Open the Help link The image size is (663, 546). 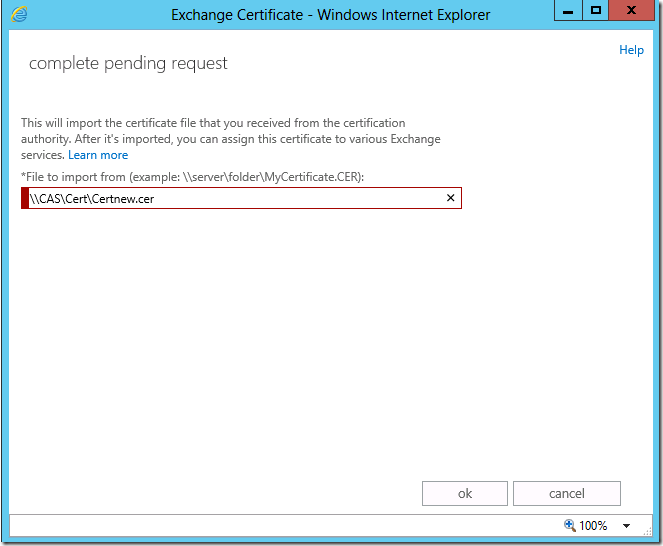631,50
